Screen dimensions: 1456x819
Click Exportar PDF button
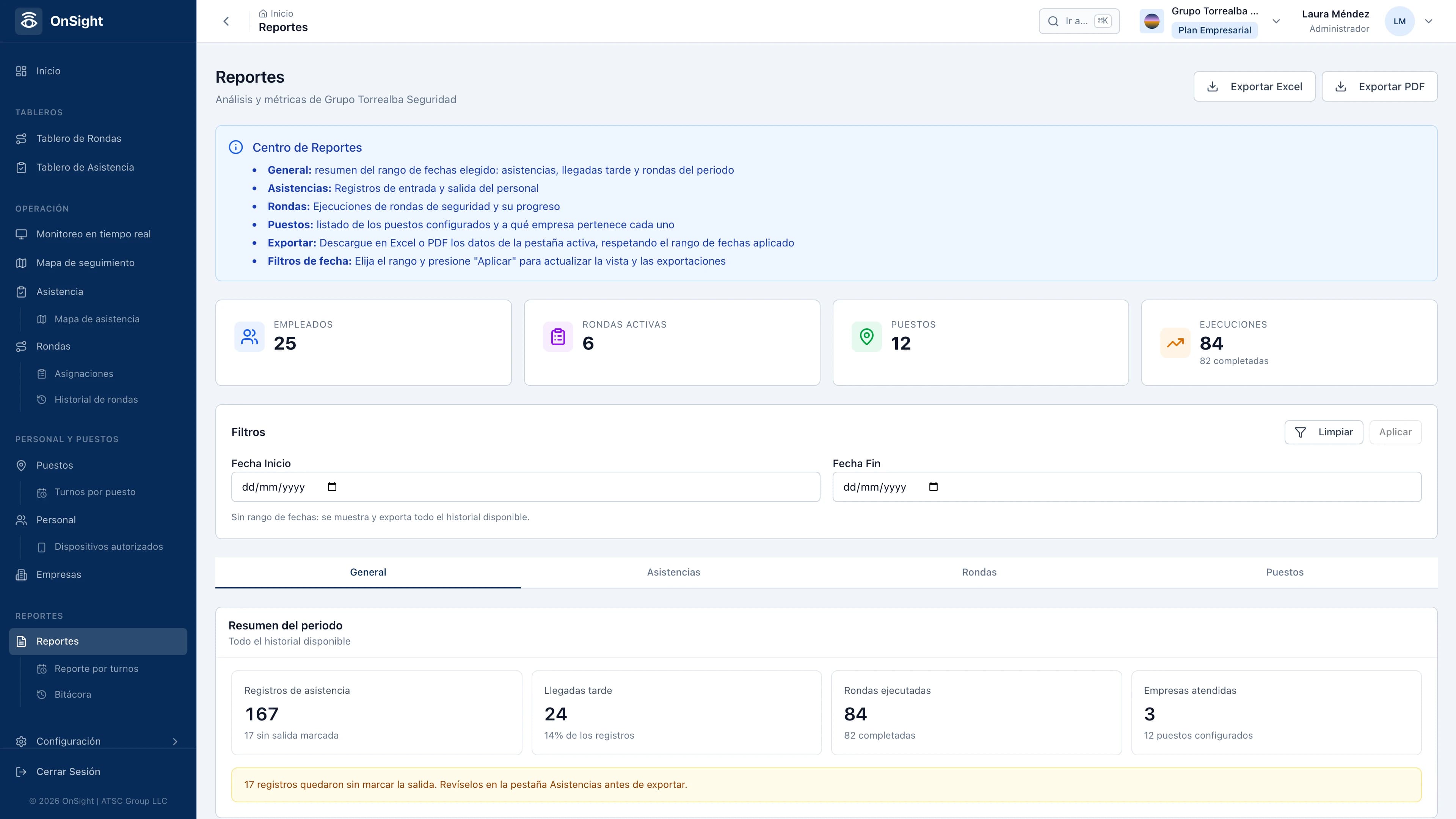(x=1379, y=86)
